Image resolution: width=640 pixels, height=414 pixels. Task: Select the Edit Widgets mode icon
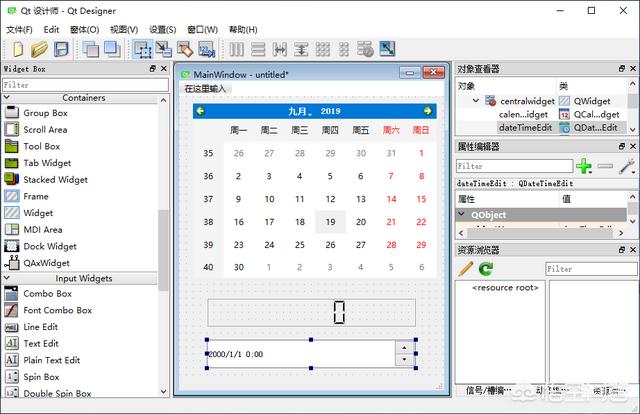pos(142,49)
